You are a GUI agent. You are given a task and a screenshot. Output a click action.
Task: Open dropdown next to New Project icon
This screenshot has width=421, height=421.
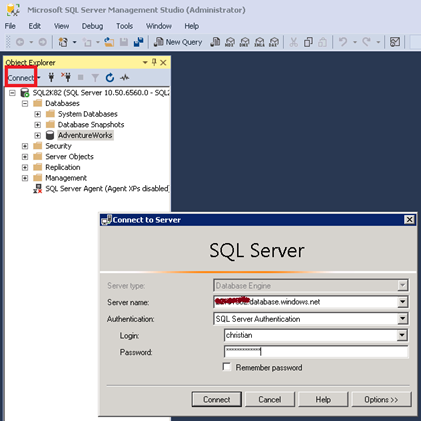pyautogui.click(x=74, y=42)
